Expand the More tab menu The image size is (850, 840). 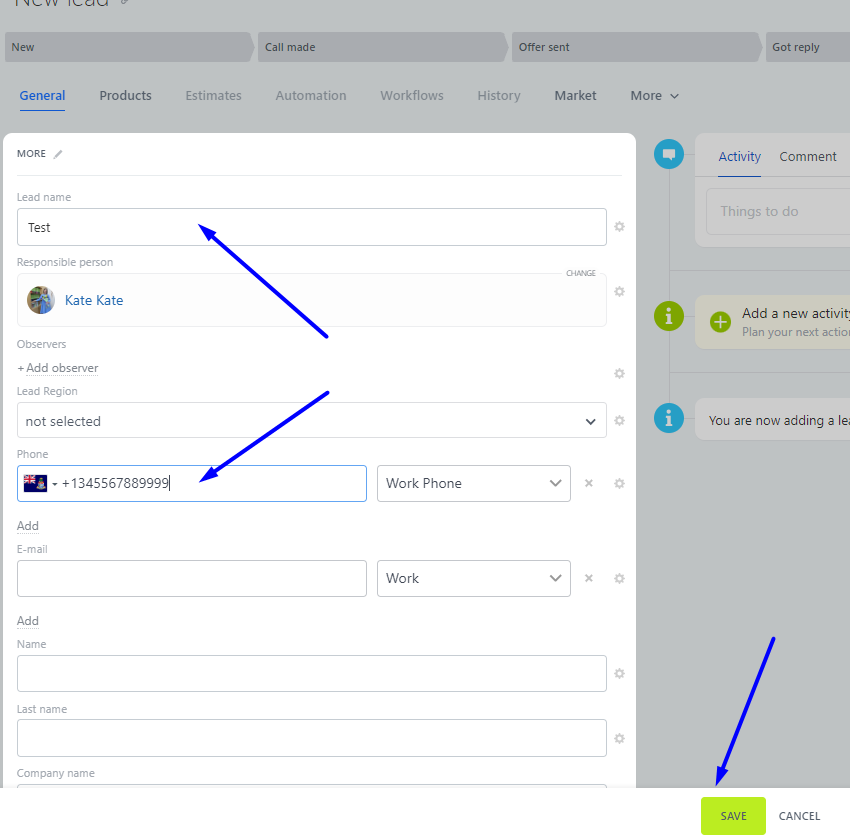point(654,96)
